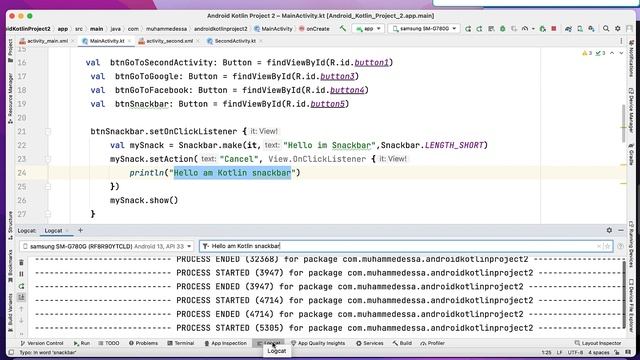Click the Search Everywhere magnifier icon
Image resolution: width=640 pixels, height=360 pixels.
click(x=606, y=29)
